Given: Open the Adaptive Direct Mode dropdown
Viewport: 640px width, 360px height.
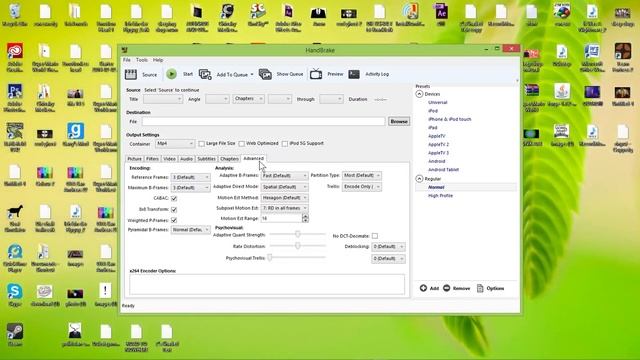Looking at the screenshot, I should [284, 187].
